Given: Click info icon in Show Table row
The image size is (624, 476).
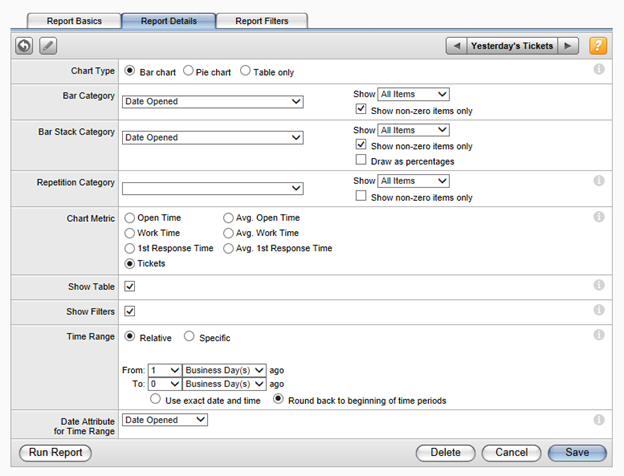Looking at the screenshot, I should tap(599, 285).
